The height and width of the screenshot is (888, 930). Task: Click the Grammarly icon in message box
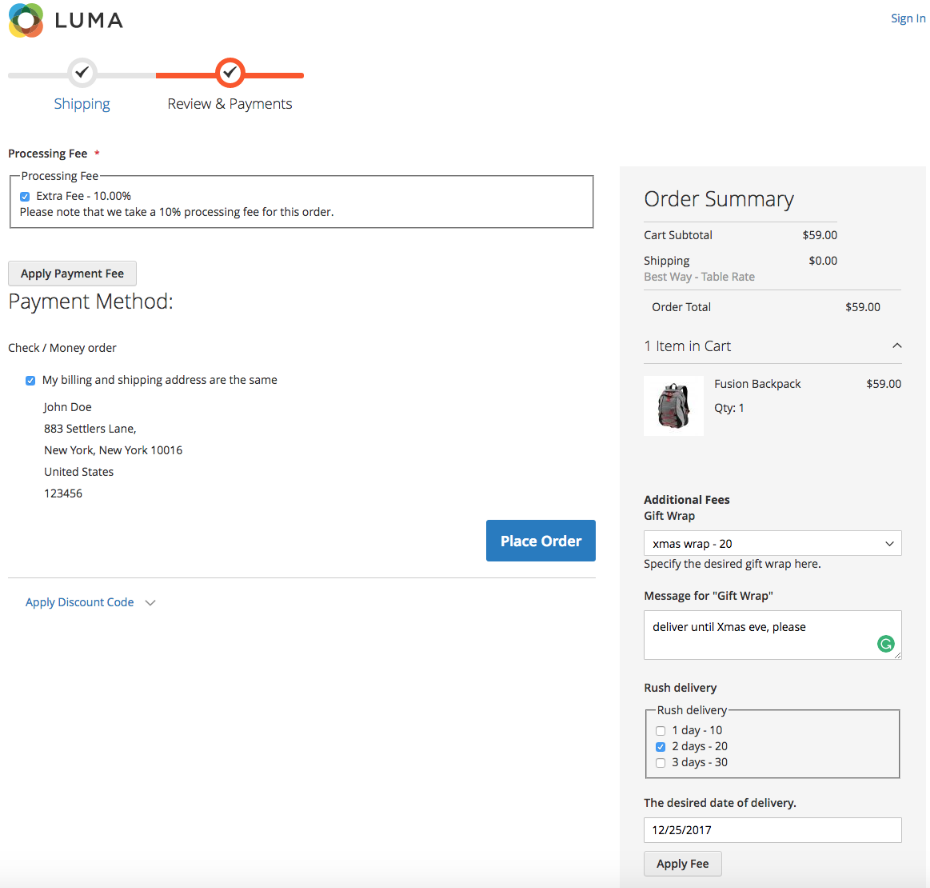[886, 644]
